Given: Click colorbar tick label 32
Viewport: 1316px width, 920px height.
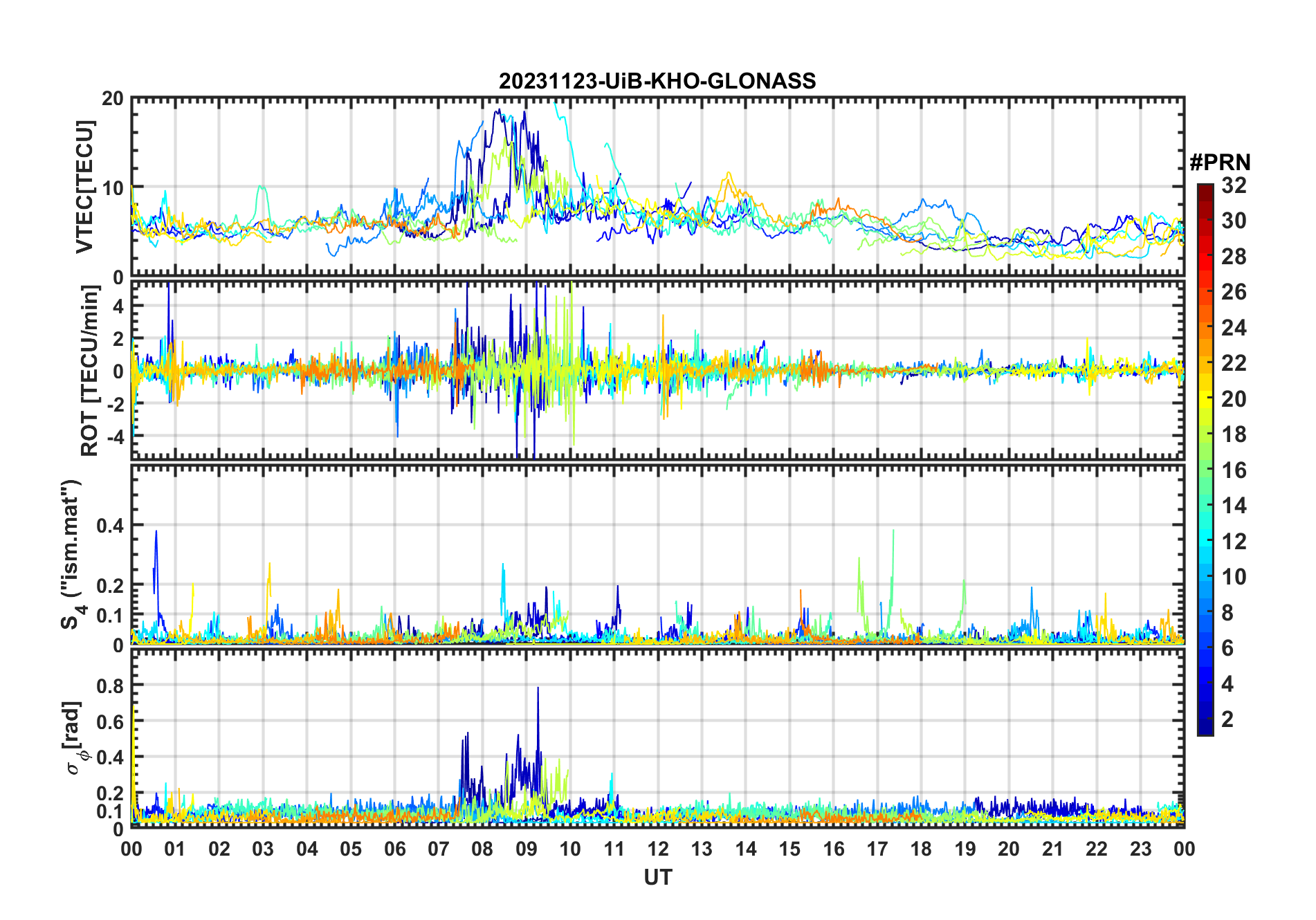Looking at the screenshot, I should click(x=1234, y=185).
